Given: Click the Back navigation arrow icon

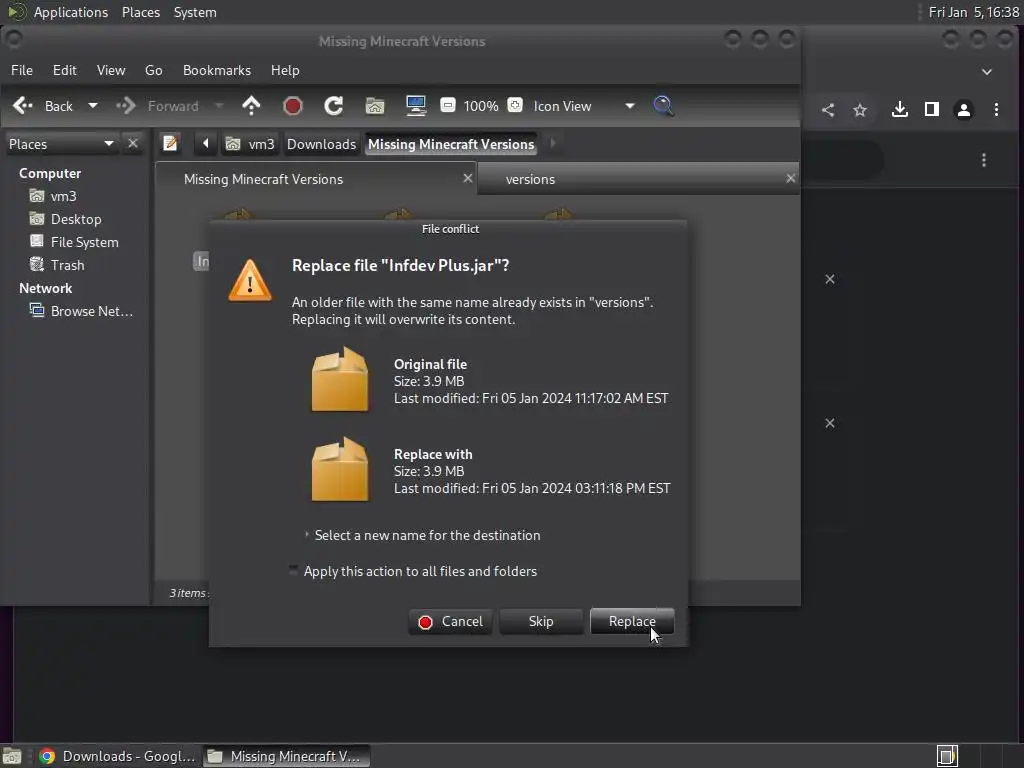Looking at the screenshot, I should point(22,106).
